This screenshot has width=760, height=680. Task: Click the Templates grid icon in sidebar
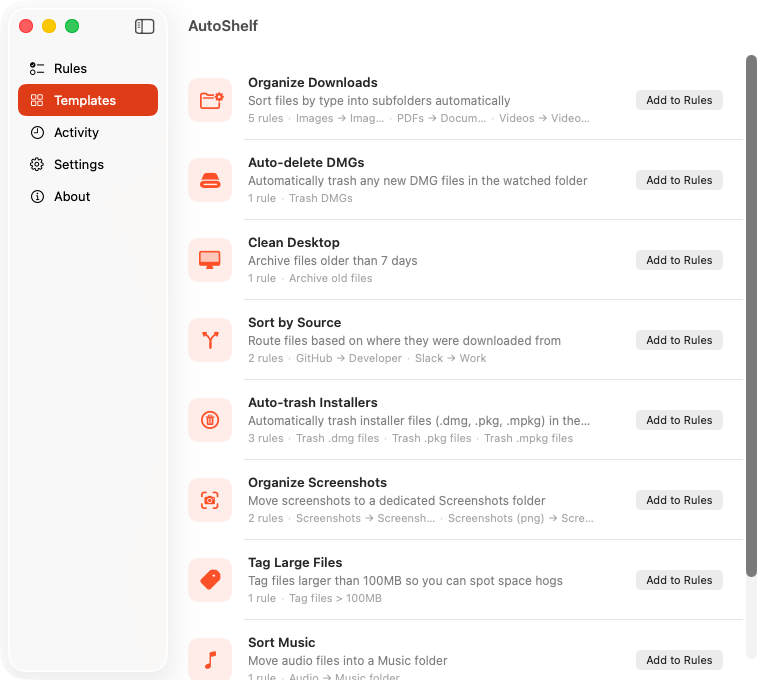coord(37,100)
